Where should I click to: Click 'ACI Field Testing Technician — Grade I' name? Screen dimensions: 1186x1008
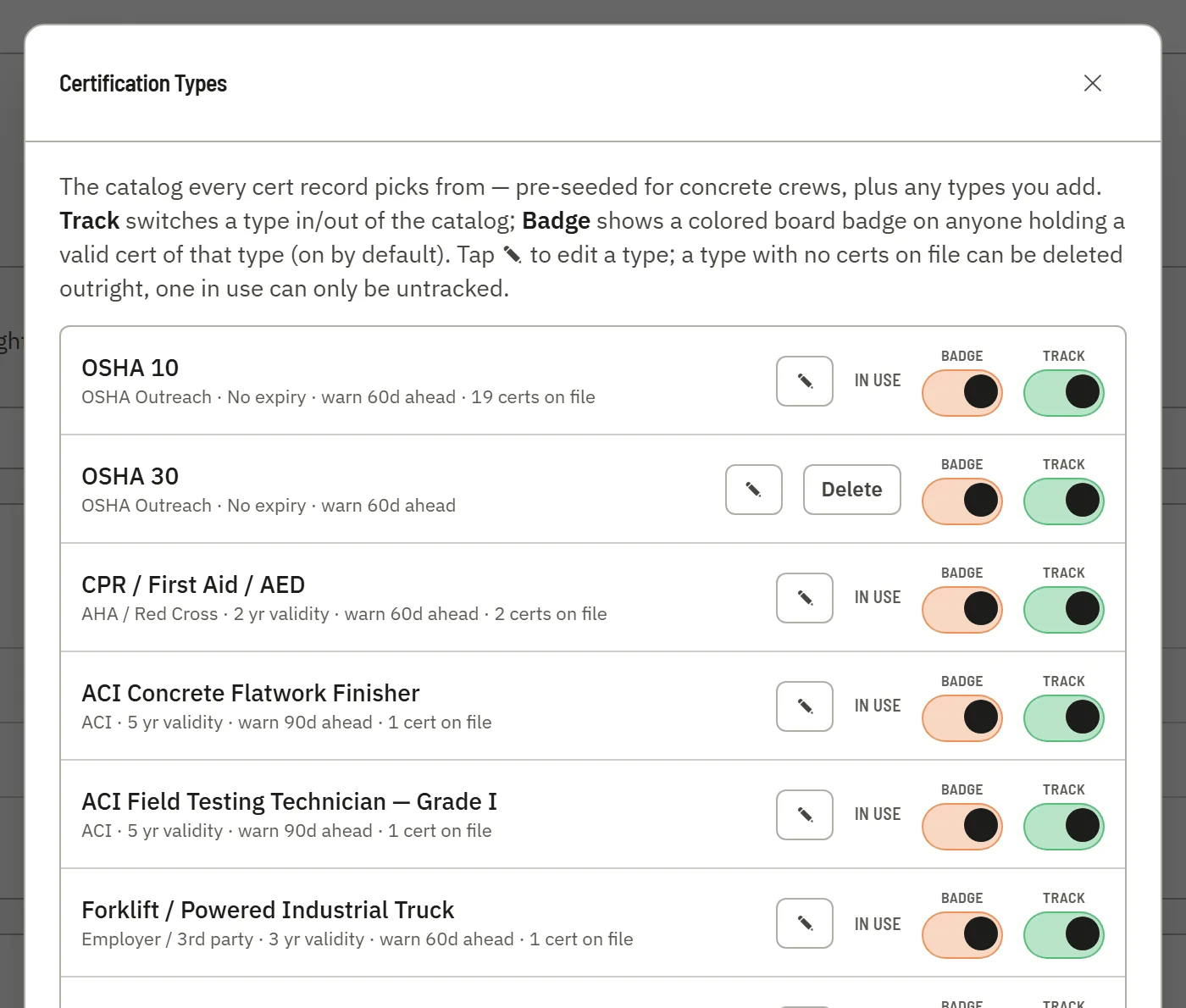[290, 802]
